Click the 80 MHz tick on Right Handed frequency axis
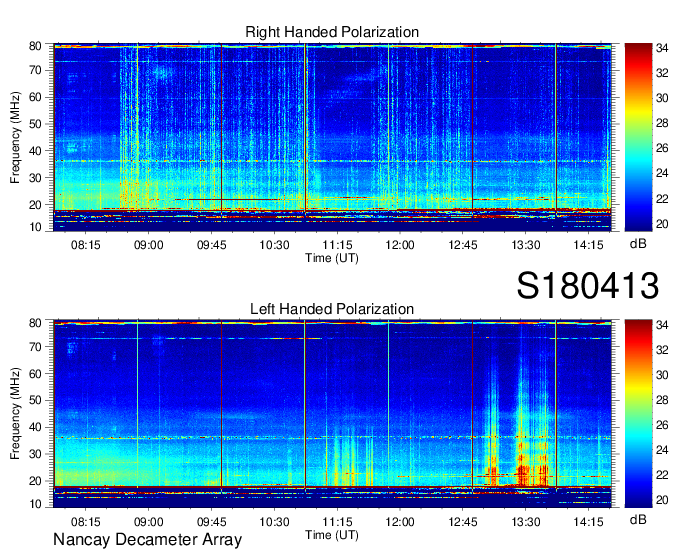Image resolution: width=680 pixels, height=552 pixels. pyautogui.click(x=35, y=46)
